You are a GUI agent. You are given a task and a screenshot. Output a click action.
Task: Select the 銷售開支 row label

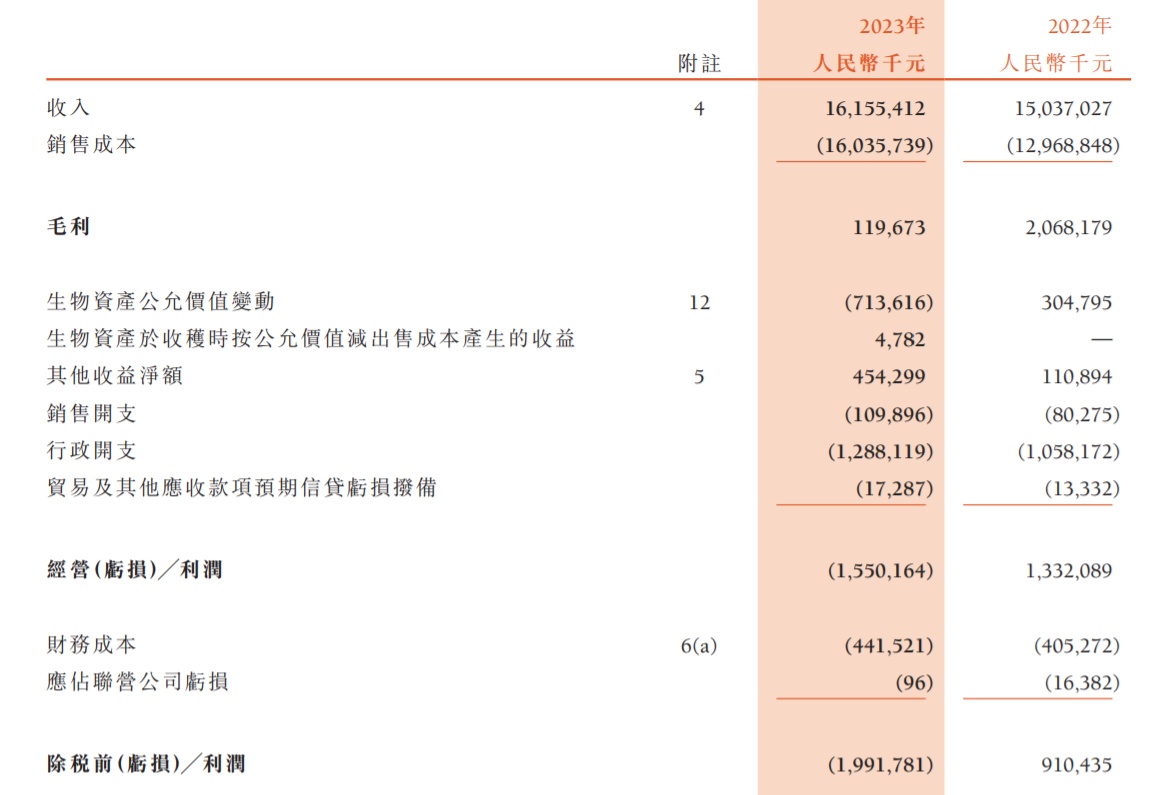(x=91, y=413)
